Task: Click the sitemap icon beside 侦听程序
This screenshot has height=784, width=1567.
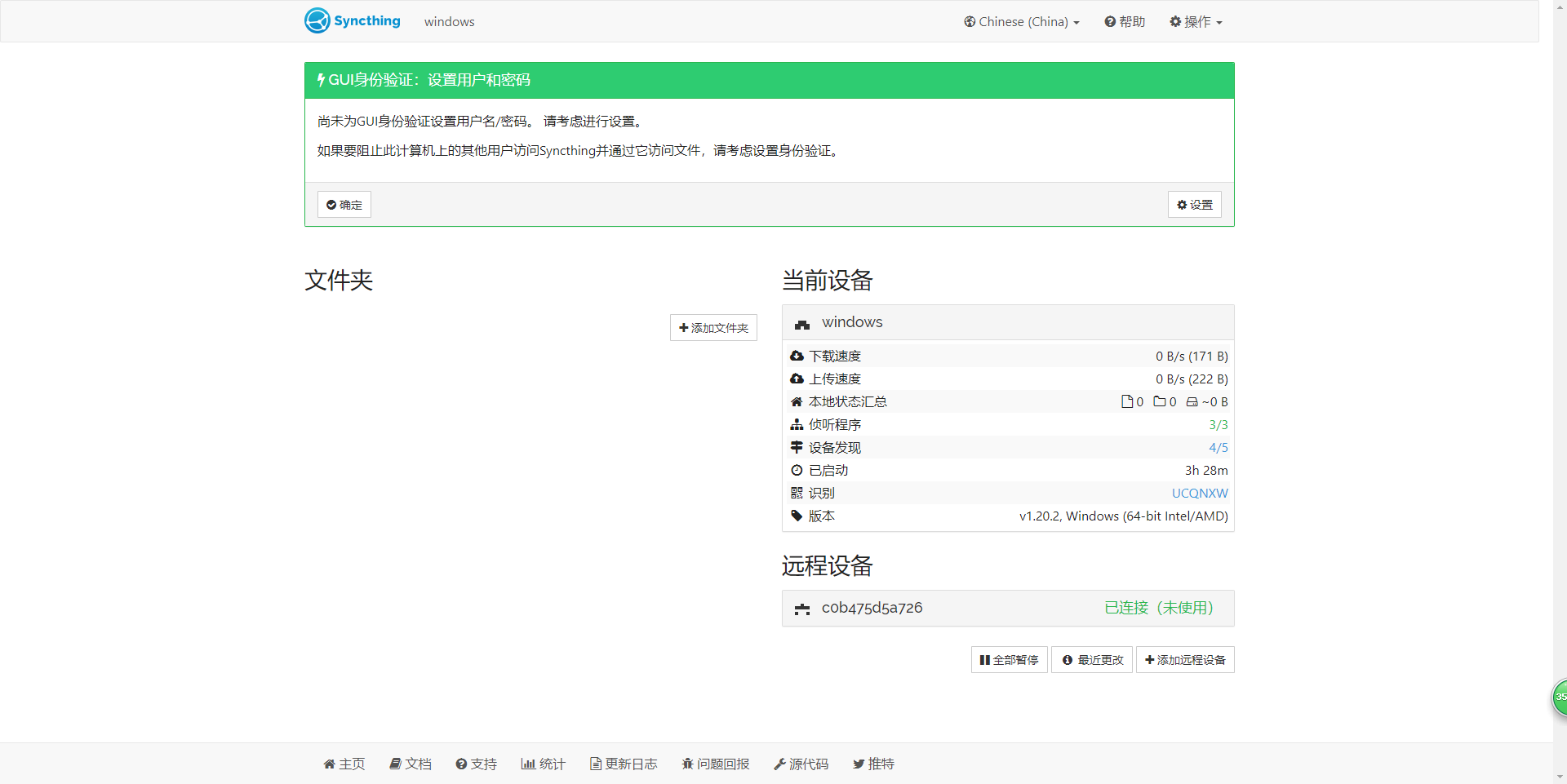Action: coord(797,424)
